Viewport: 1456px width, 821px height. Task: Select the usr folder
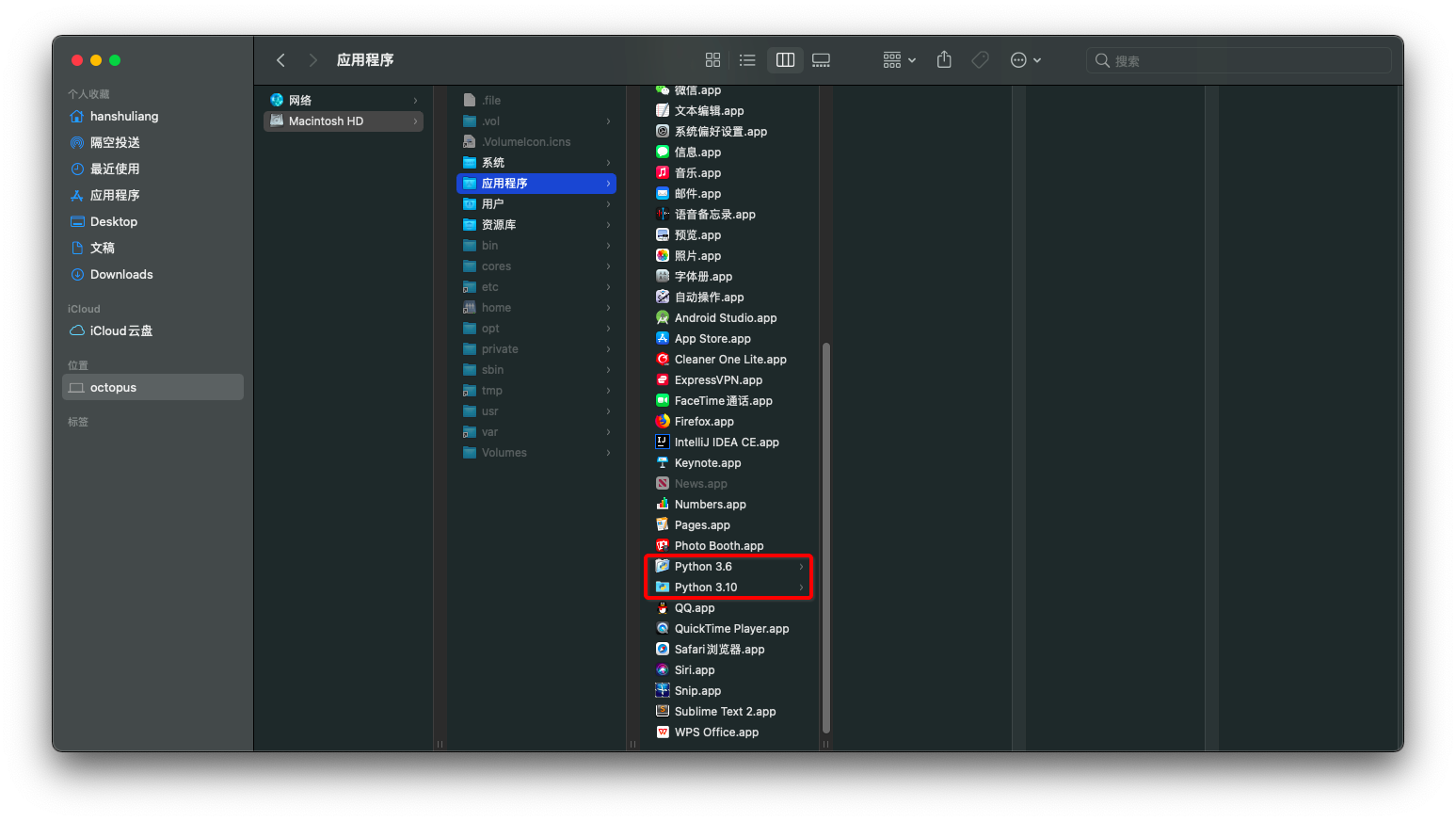click(536, 411)
